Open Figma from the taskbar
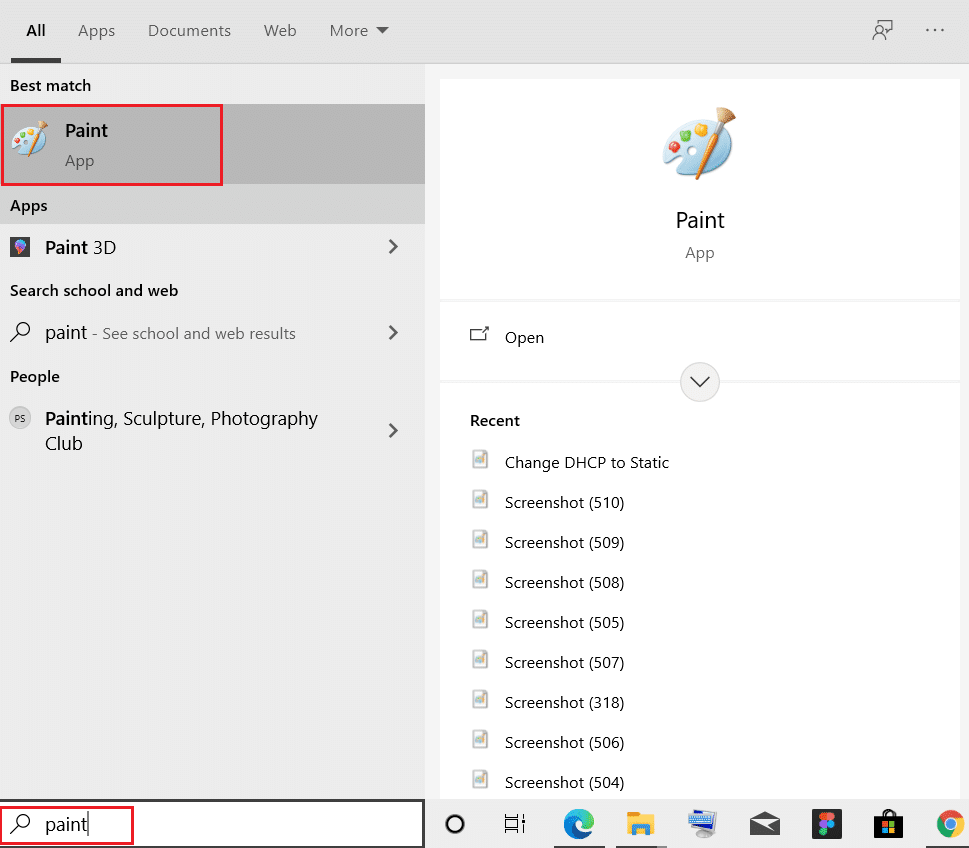Screen dimensions: 969x848 pyautogui.click(x=826, y=824)
